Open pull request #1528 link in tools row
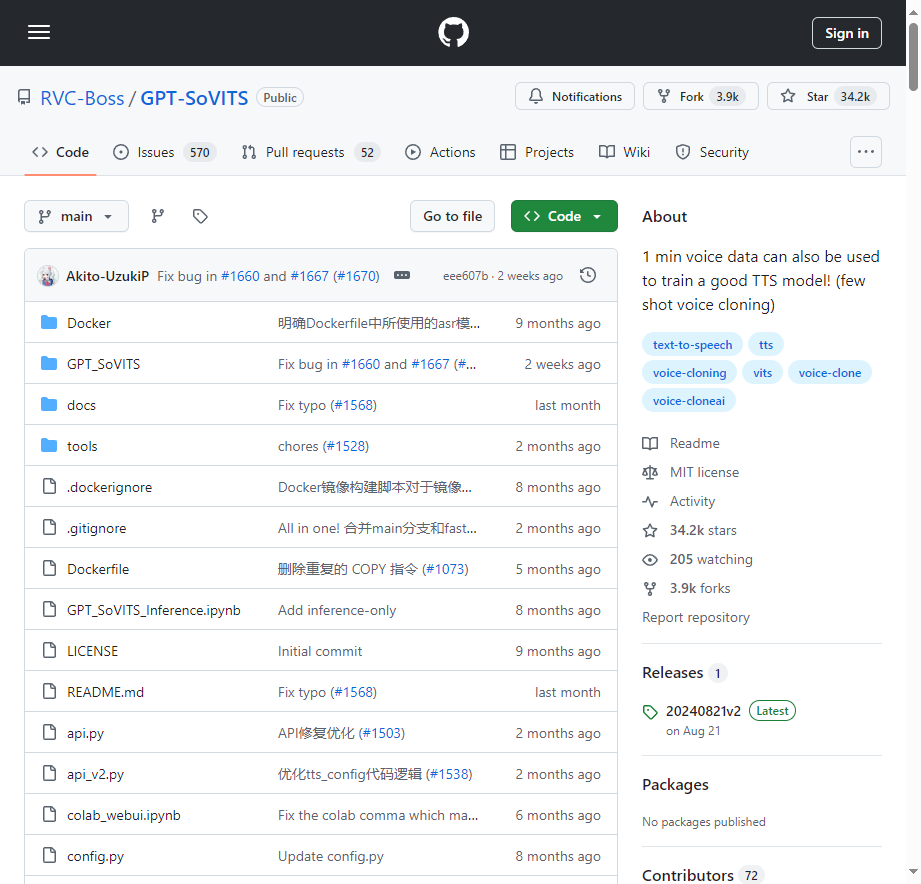The height and width of the screenshot is (884, 921). (345, 446)
